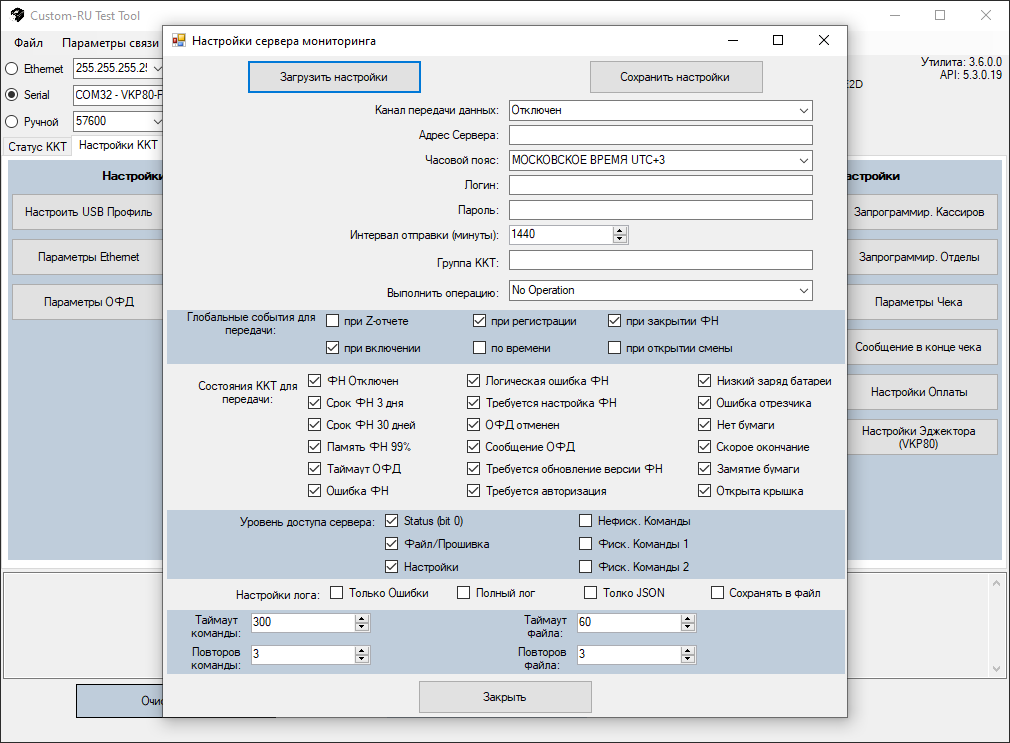The height and width of the screenshot is (743, 1010).
Task: Click the "Адрес Сервера" input field
Action: pyautogui.click(x=660, y=135)
